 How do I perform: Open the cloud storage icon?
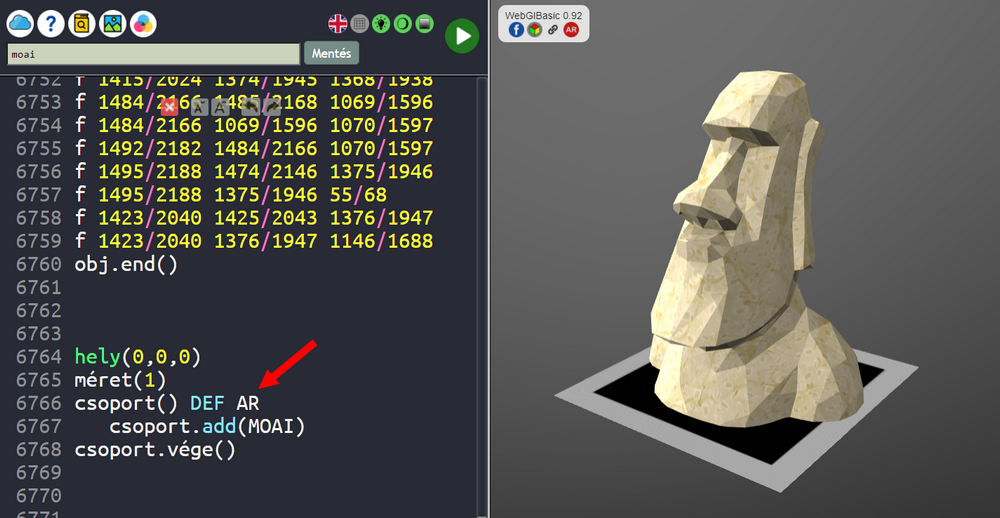[x=20, y=22]
